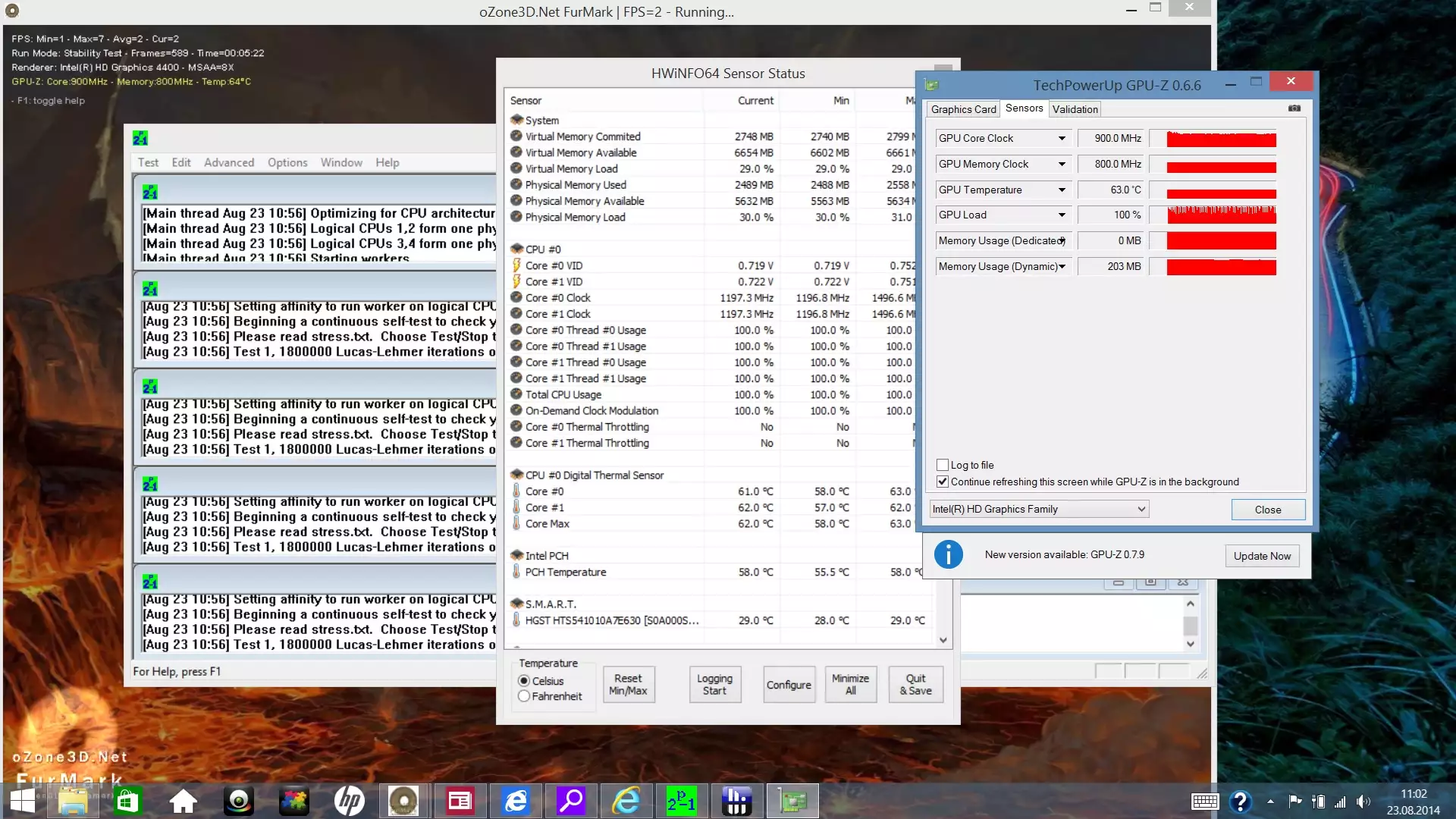The width and height of the screenshot is (1456, 819).
Task: Click the Logging Start button
Action: coord(714,685)
